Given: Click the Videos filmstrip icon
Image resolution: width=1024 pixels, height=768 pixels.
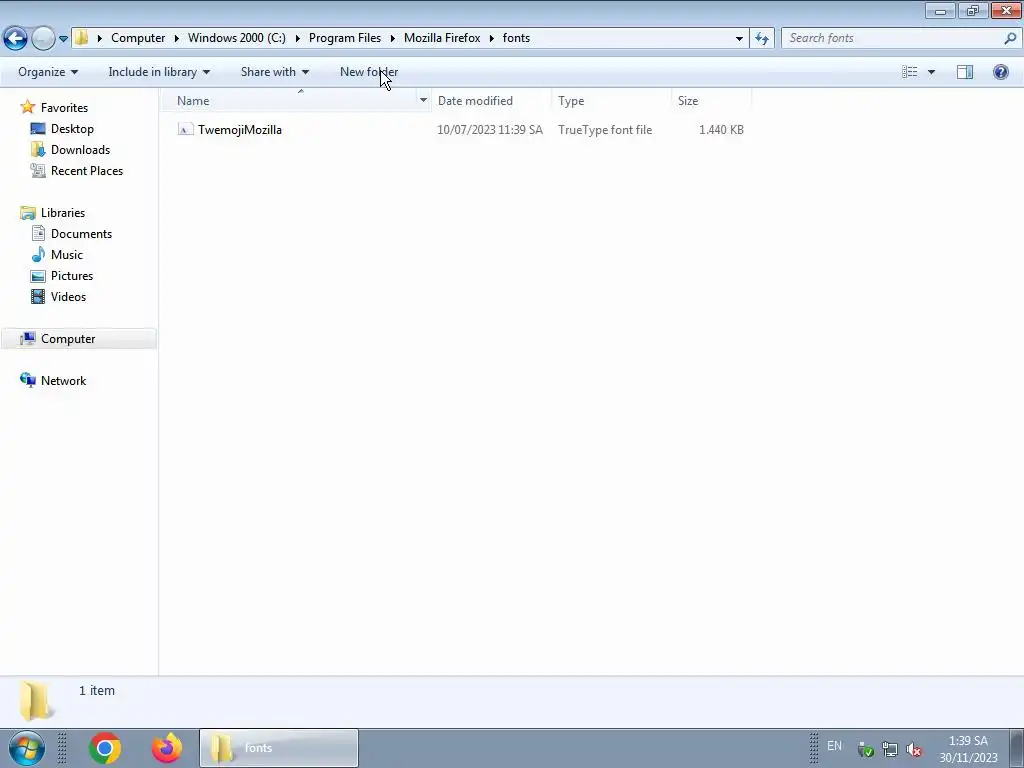Looking at the screenshot, I should point(39,296).
